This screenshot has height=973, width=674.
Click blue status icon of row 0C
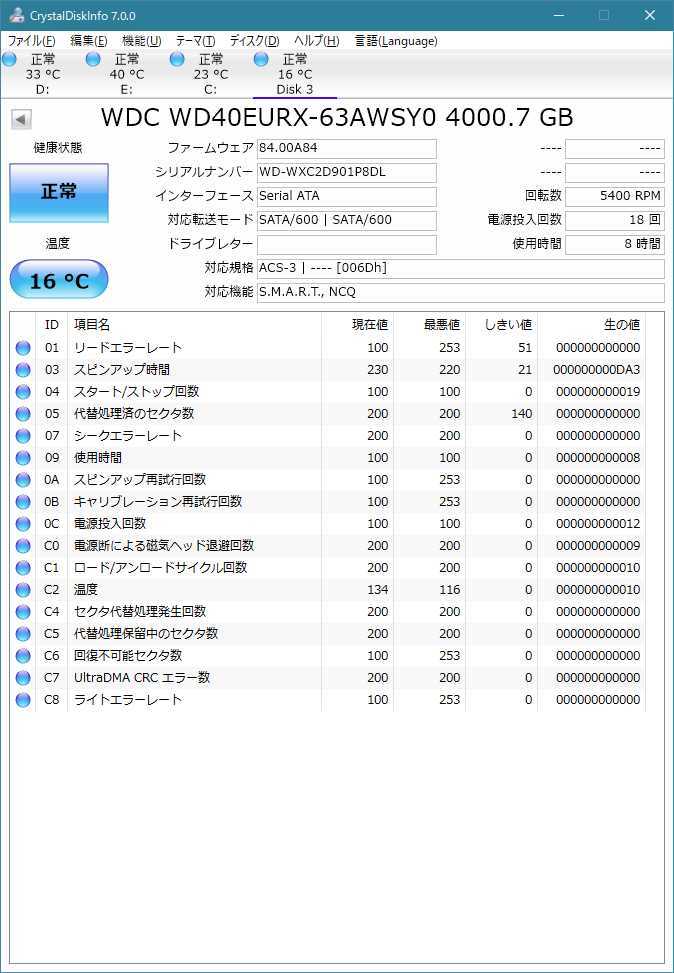(23, 524)
